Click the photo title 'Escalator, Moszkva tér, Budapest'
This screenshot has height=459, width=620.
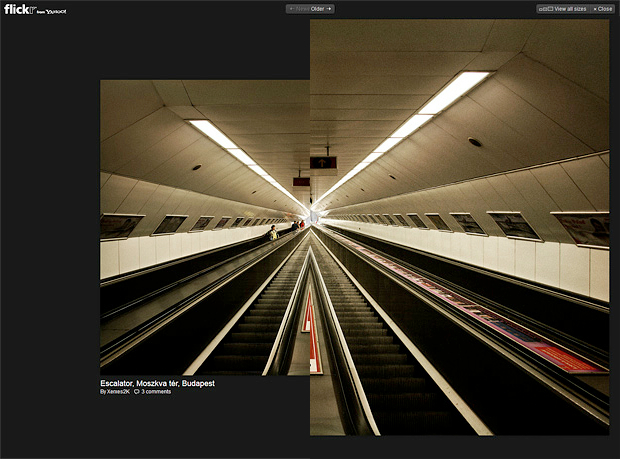pos(157,383)
